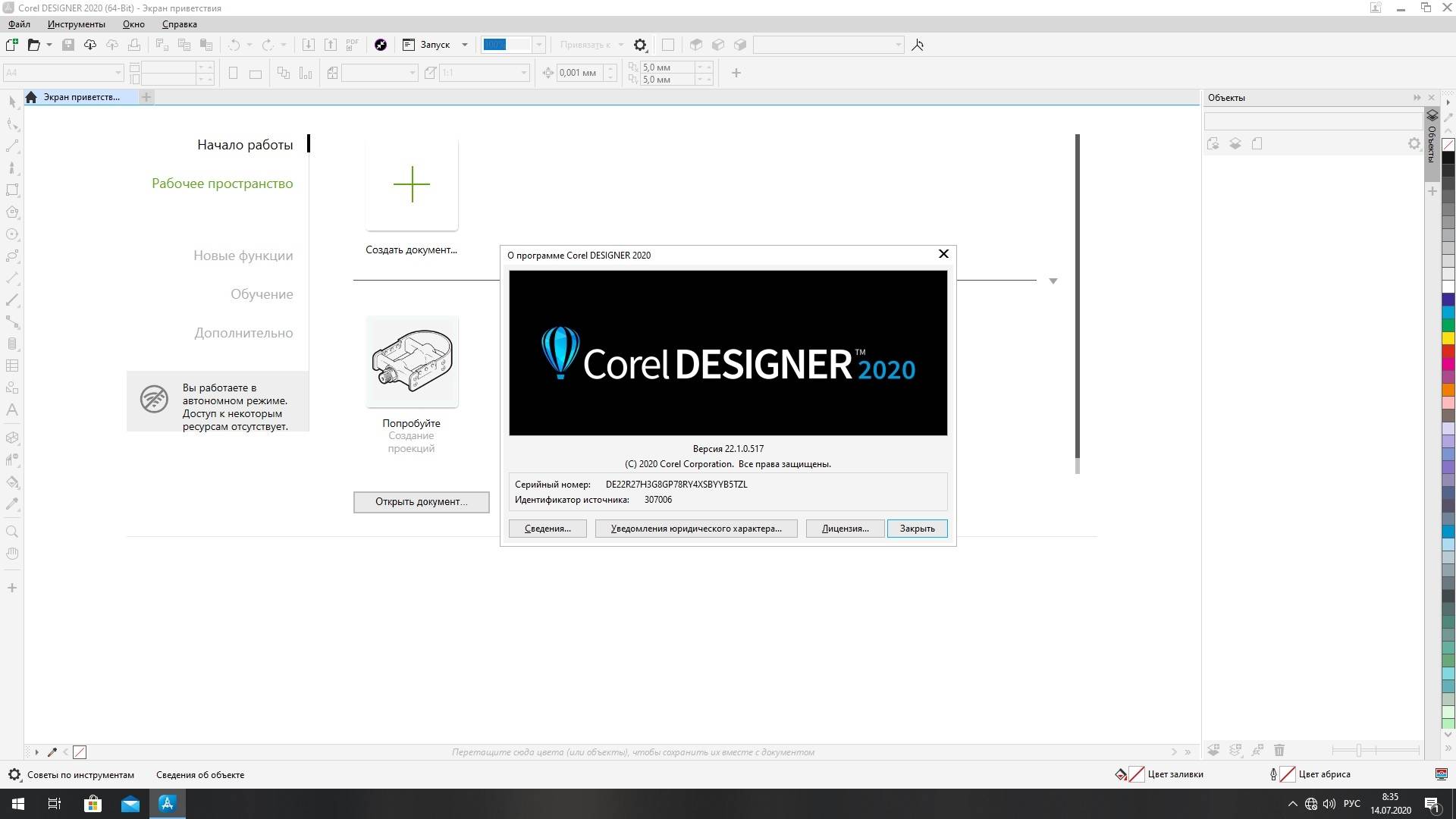Open the Инструменты menu
The width and height of the screenshot is (1456, 819).
(x=76, y=24)
